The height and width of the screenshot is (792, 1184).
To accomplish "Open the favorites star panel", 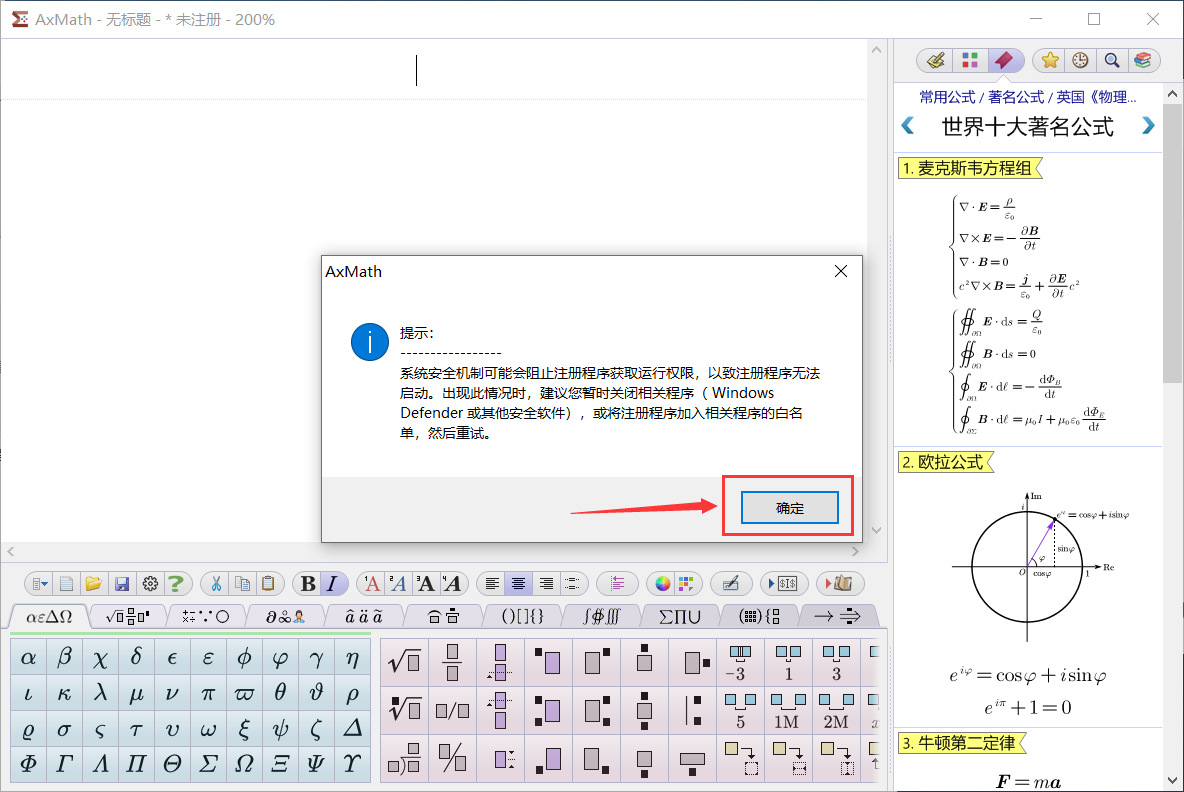I will [x=1050, y=61].
